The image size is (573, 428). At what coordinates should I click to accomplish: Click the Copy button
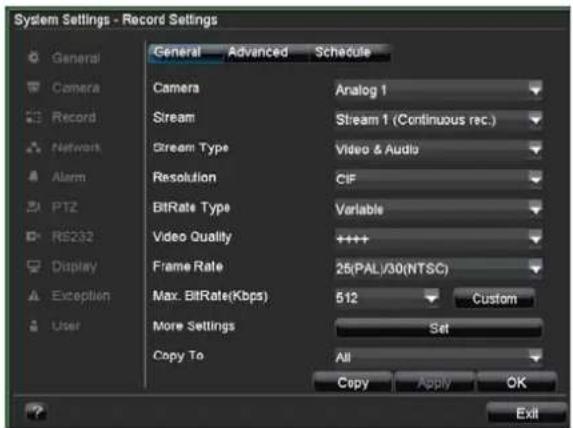(x=353, y=383)
